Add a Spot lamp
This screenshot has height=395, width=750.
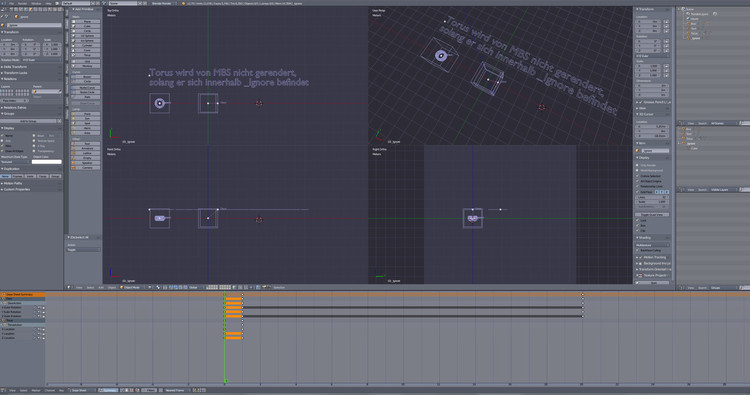point(86,123)
